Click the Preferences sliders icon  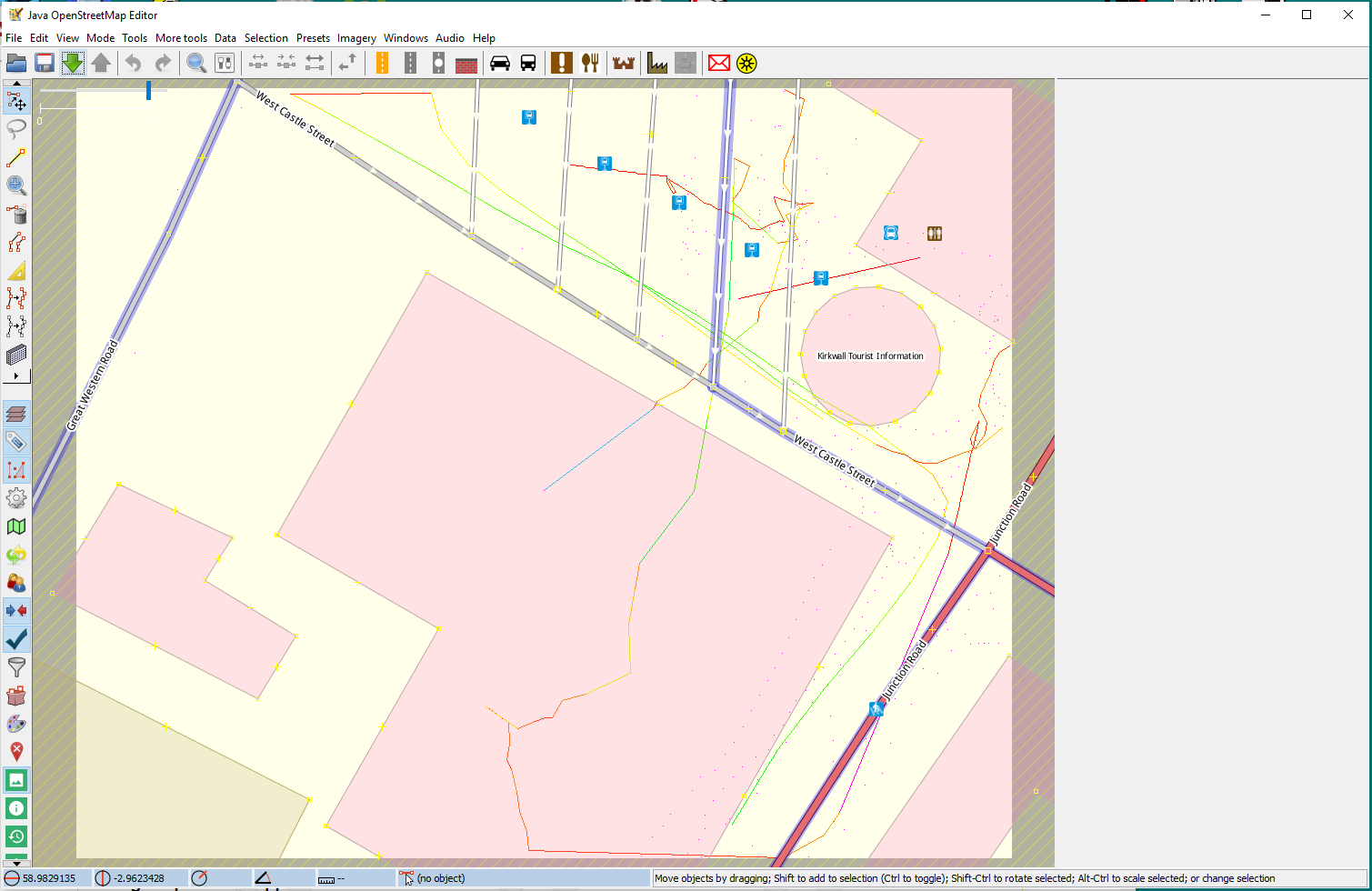(225, 63)
